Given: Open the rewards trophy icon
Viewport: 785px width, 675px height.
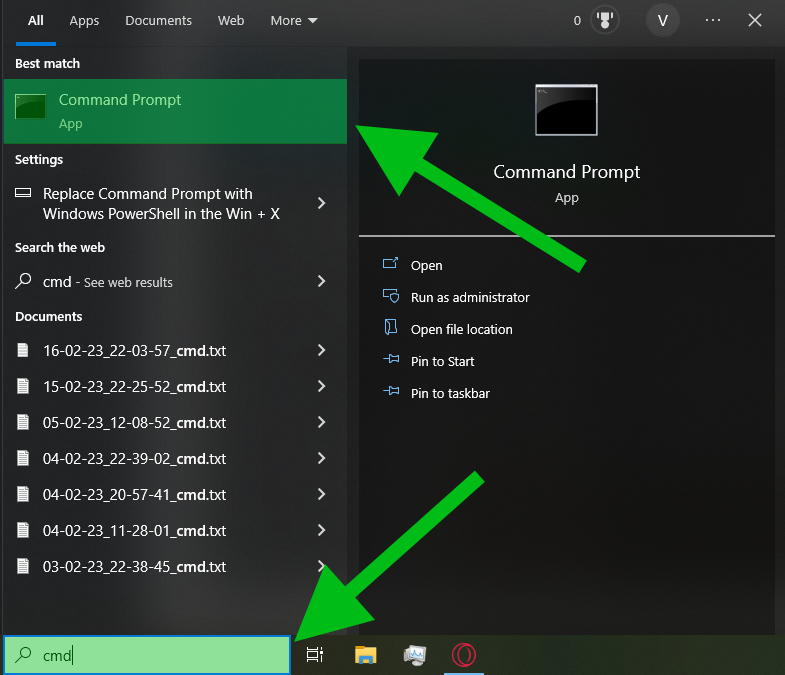Looking at the screenshot, I should 605,21.
